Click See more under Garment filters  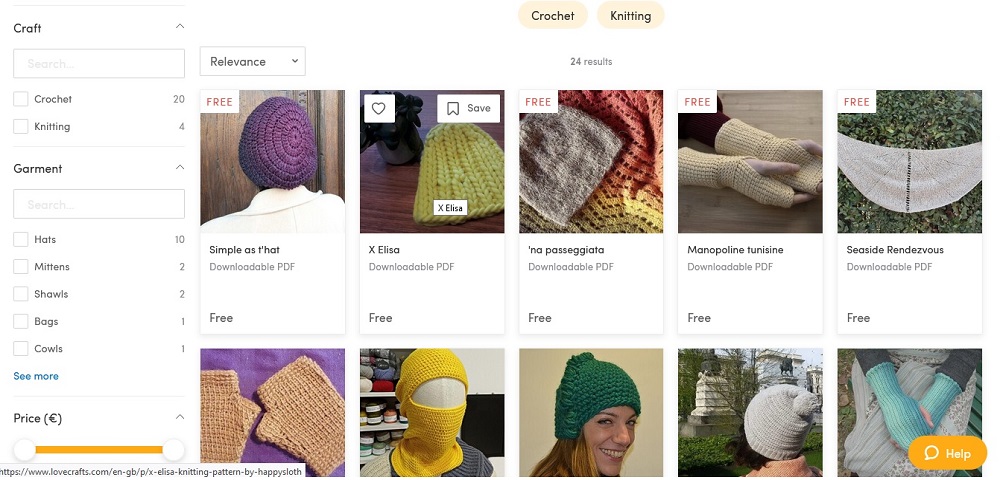click(x=36, y=376)
